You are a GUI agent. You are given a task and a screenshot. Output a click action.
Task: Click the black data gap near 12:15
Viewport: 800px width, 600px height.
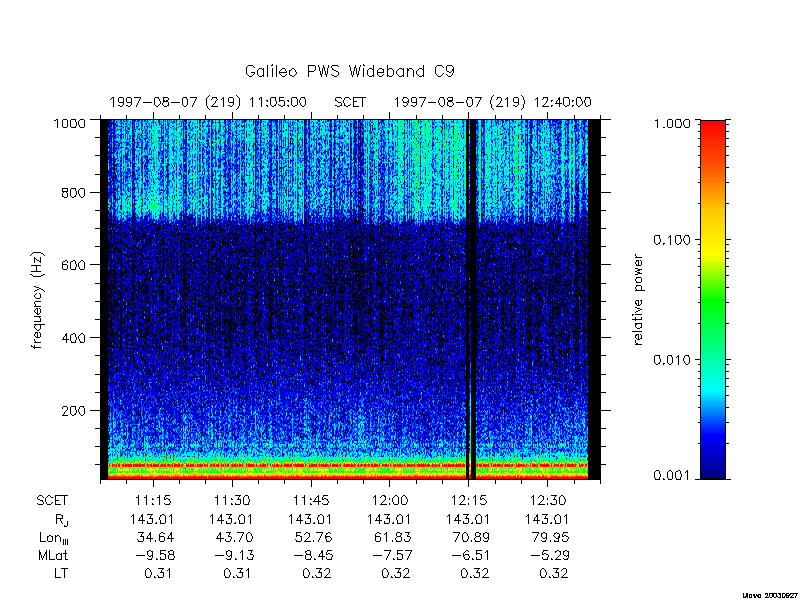click(x=472, y=300)
